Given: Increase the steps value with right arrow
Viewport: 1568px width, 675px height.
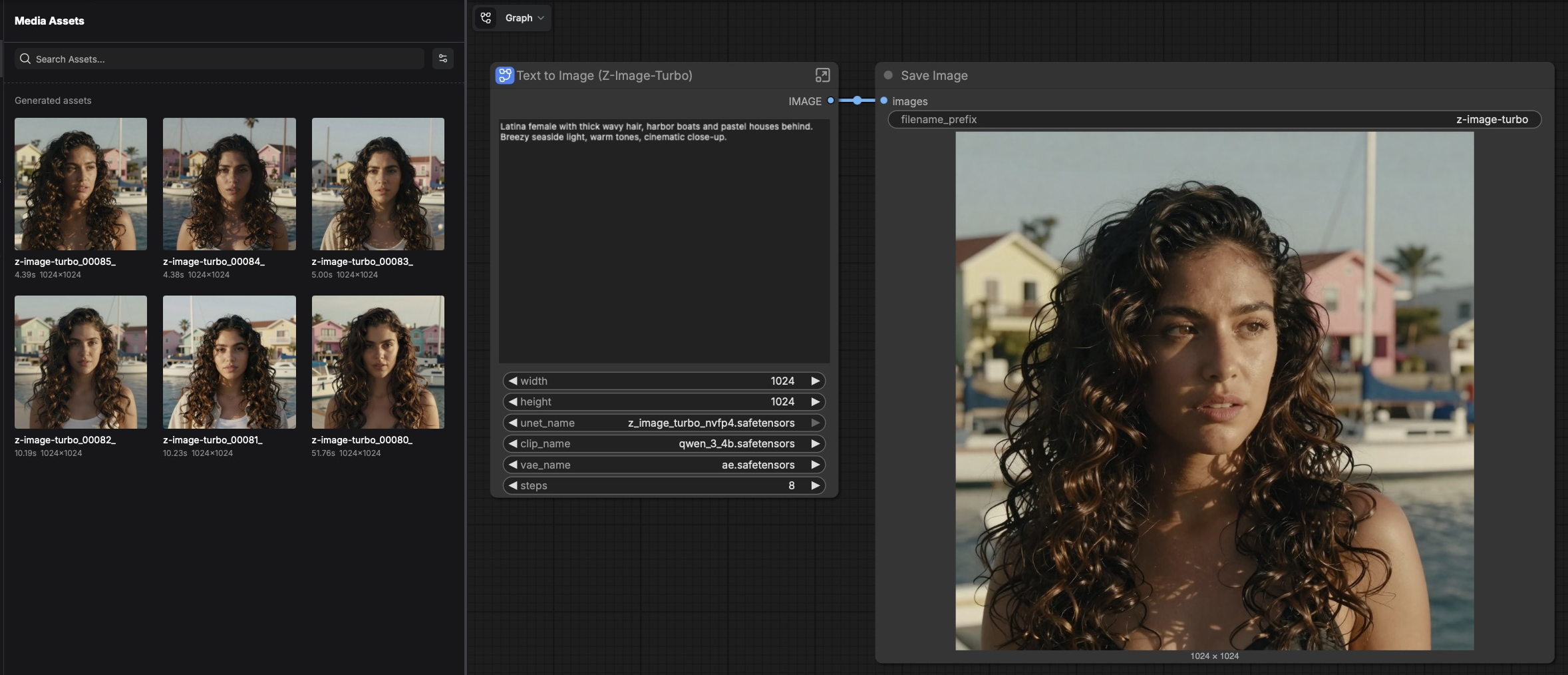Looking at the screenshot, I should tap(815, 485).
